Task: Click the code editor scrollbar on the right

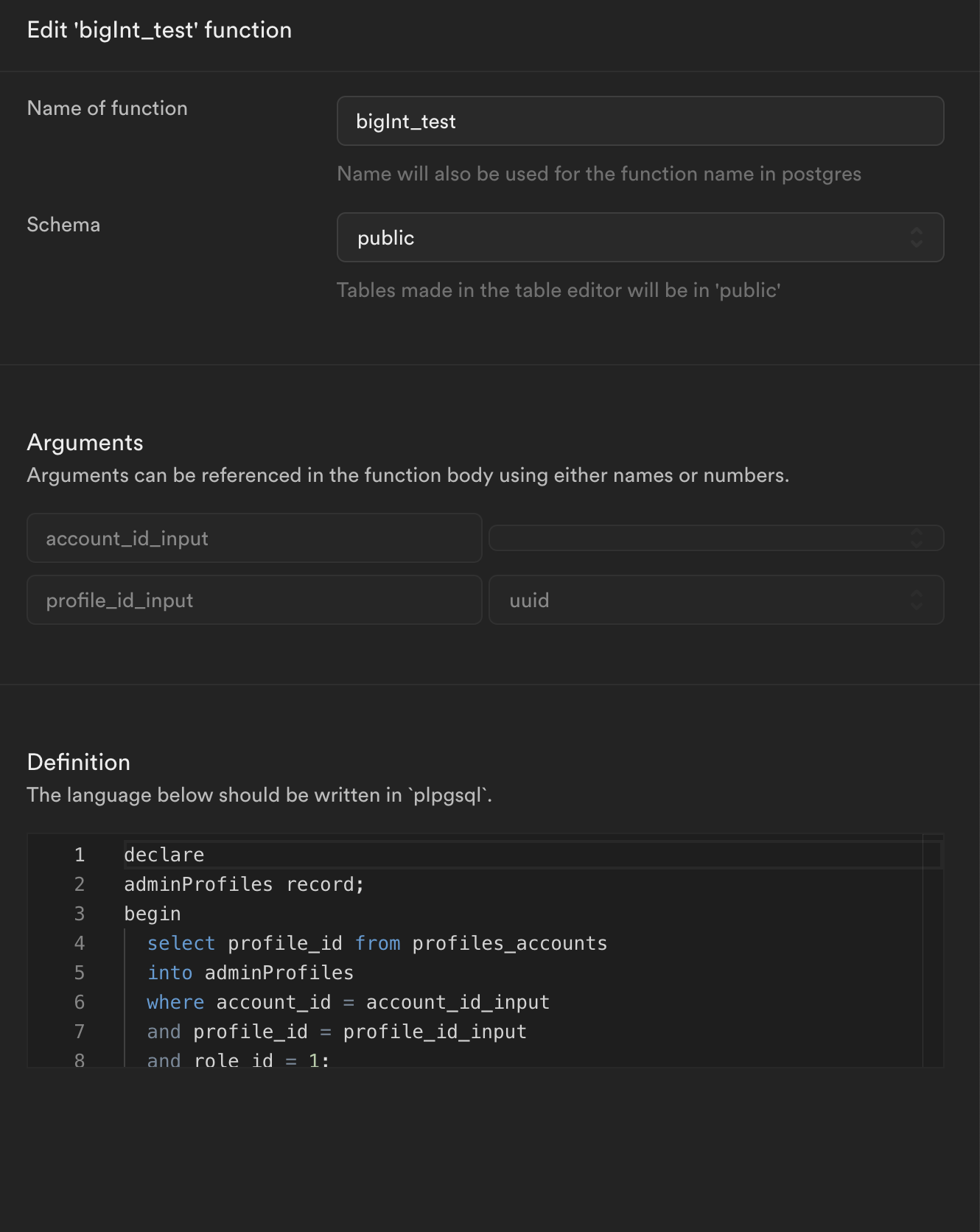Action: [931, 951]
